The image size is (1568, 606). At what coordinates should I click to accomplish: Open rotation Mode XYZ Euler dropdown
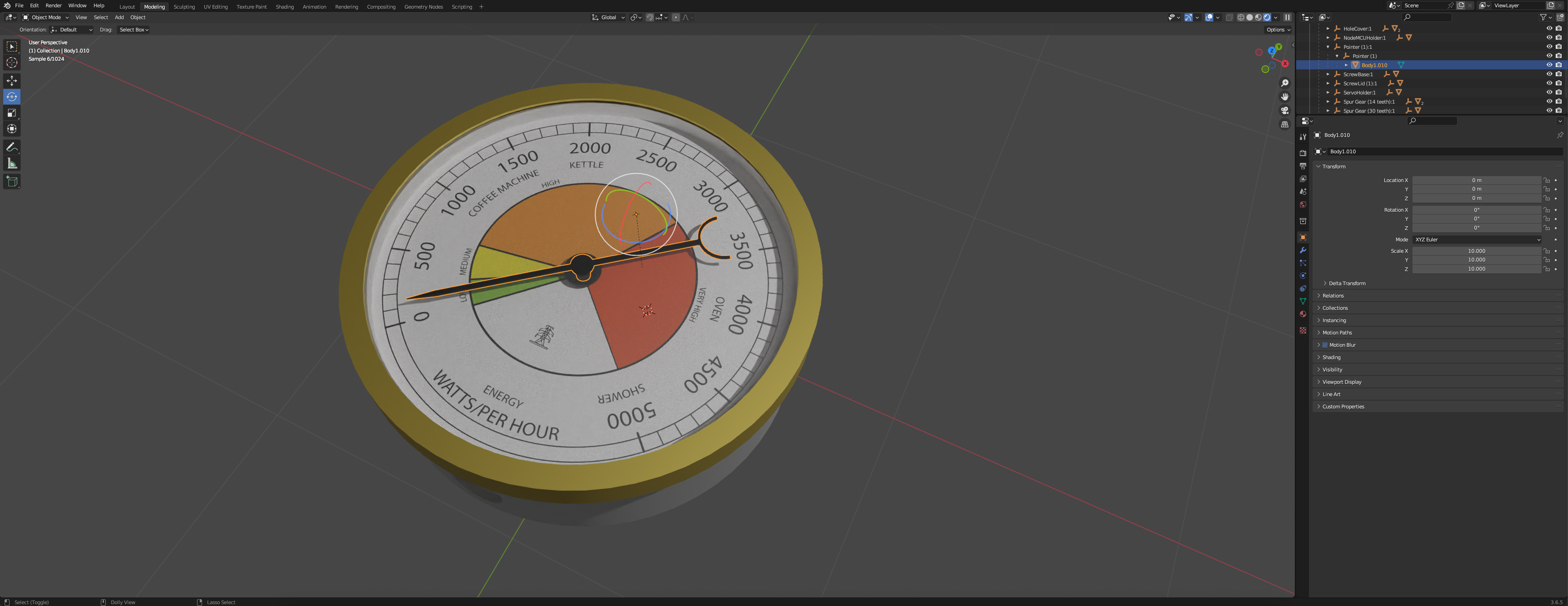pos(1477,240)
